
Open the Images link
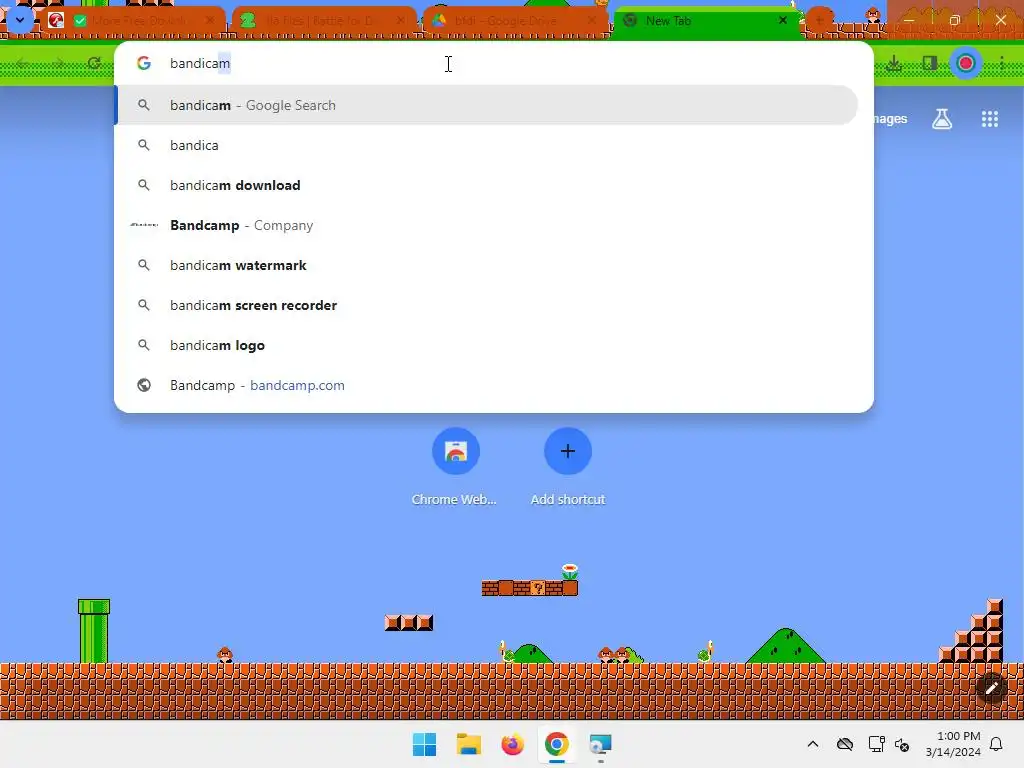click(890, 119)
